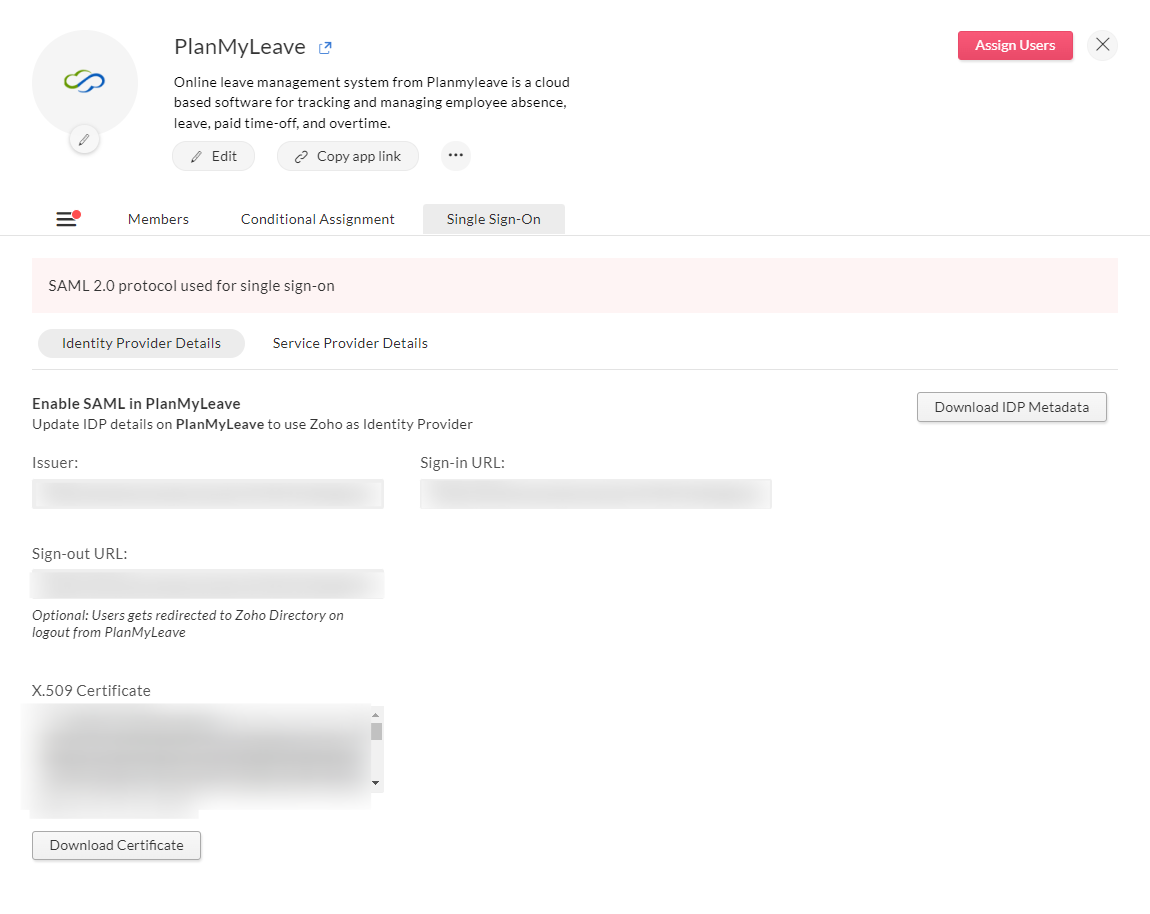Switch to the Members tab
The height and width of the screenshot is (914, 1150).
tap(158, 219)
